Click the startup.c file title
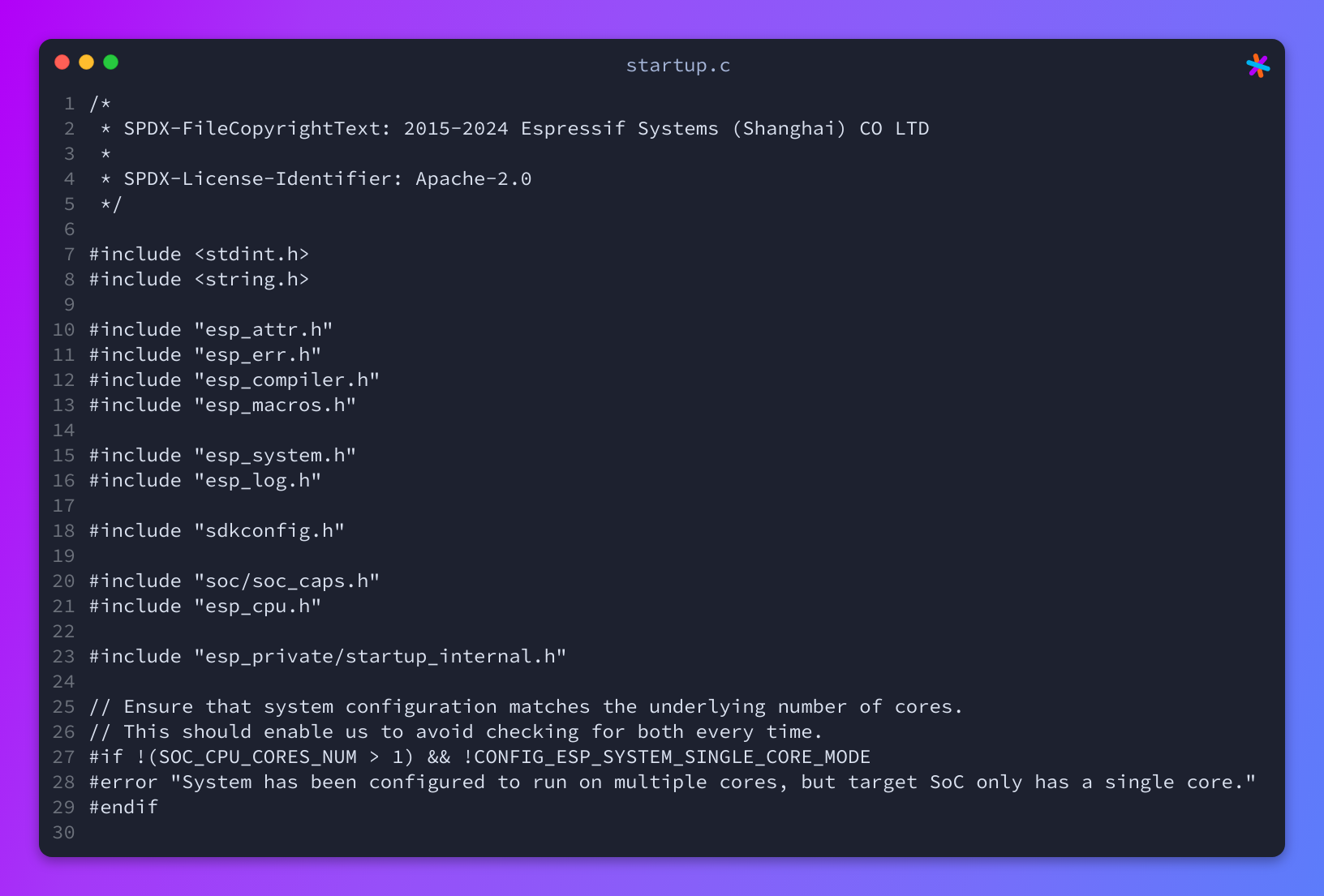 (678, 66)
